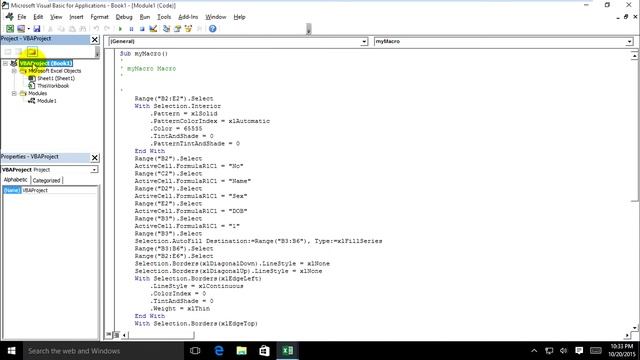
Task: Click the volume icon in system tray
Action: 564,351
